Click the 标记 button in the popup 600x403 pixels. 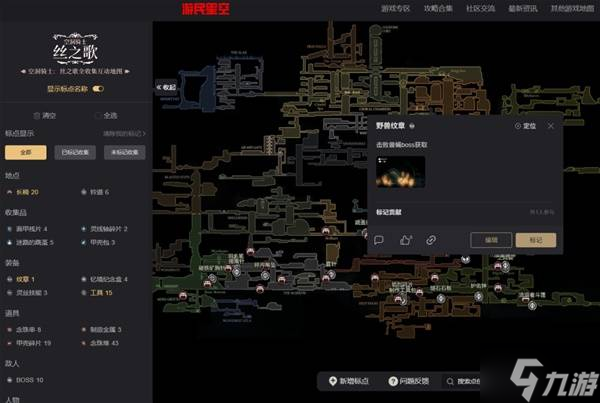[536, 240]
